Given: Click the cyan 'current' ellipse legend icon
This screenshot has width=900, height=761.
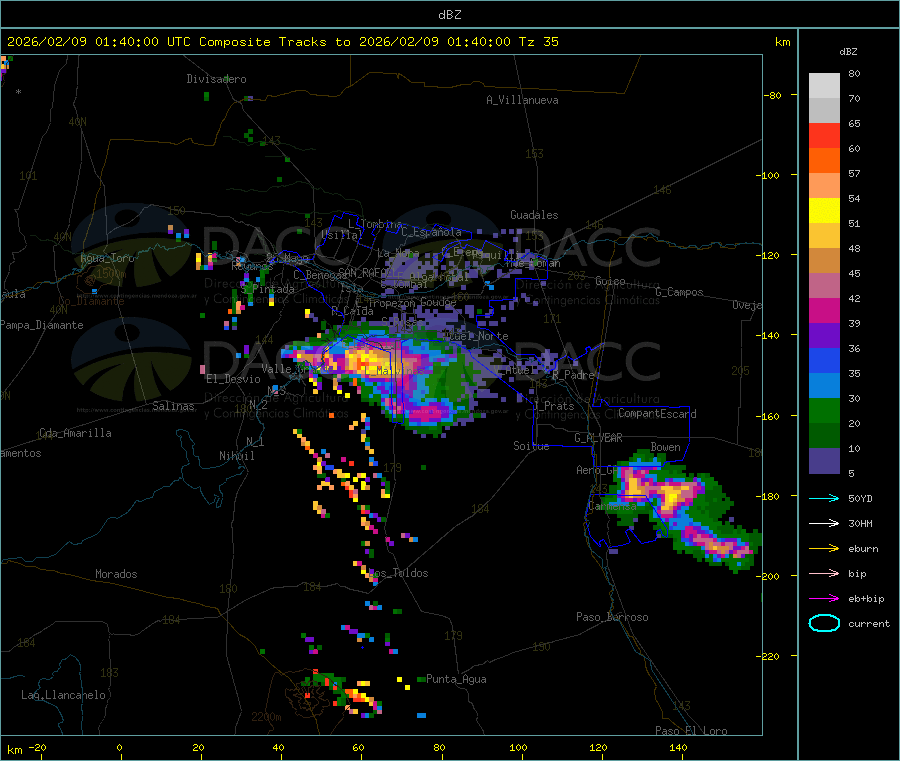Looking at the screenshot, I should pyautogui.click(x=824, y=623).
